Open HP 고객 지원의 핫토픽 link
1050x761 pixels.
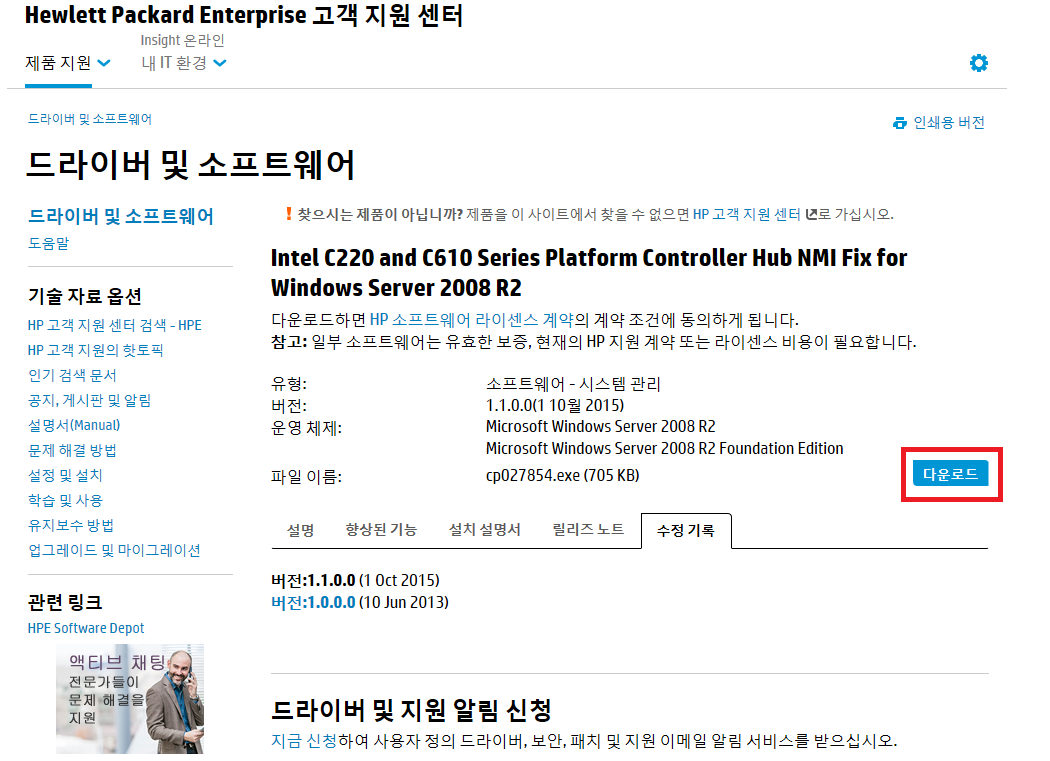pyautogui.click(x=96, y=350)
